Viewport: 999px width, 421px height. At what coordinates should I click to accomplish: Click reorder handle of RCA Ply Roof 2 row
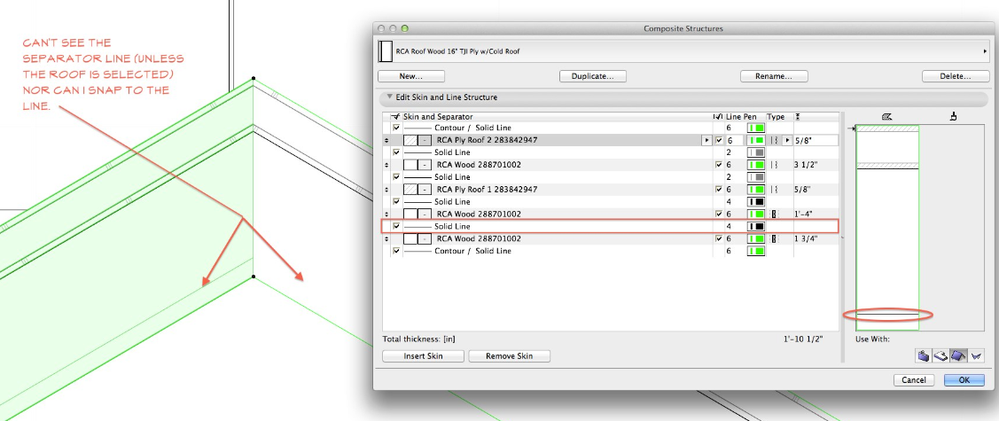point(386,140)
